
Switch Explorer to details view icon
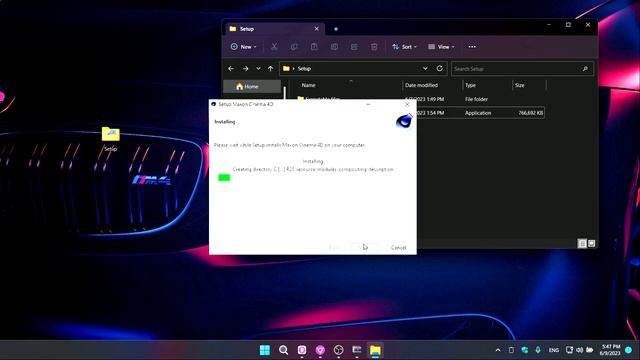pyautogui.click(x=582, y=243)
